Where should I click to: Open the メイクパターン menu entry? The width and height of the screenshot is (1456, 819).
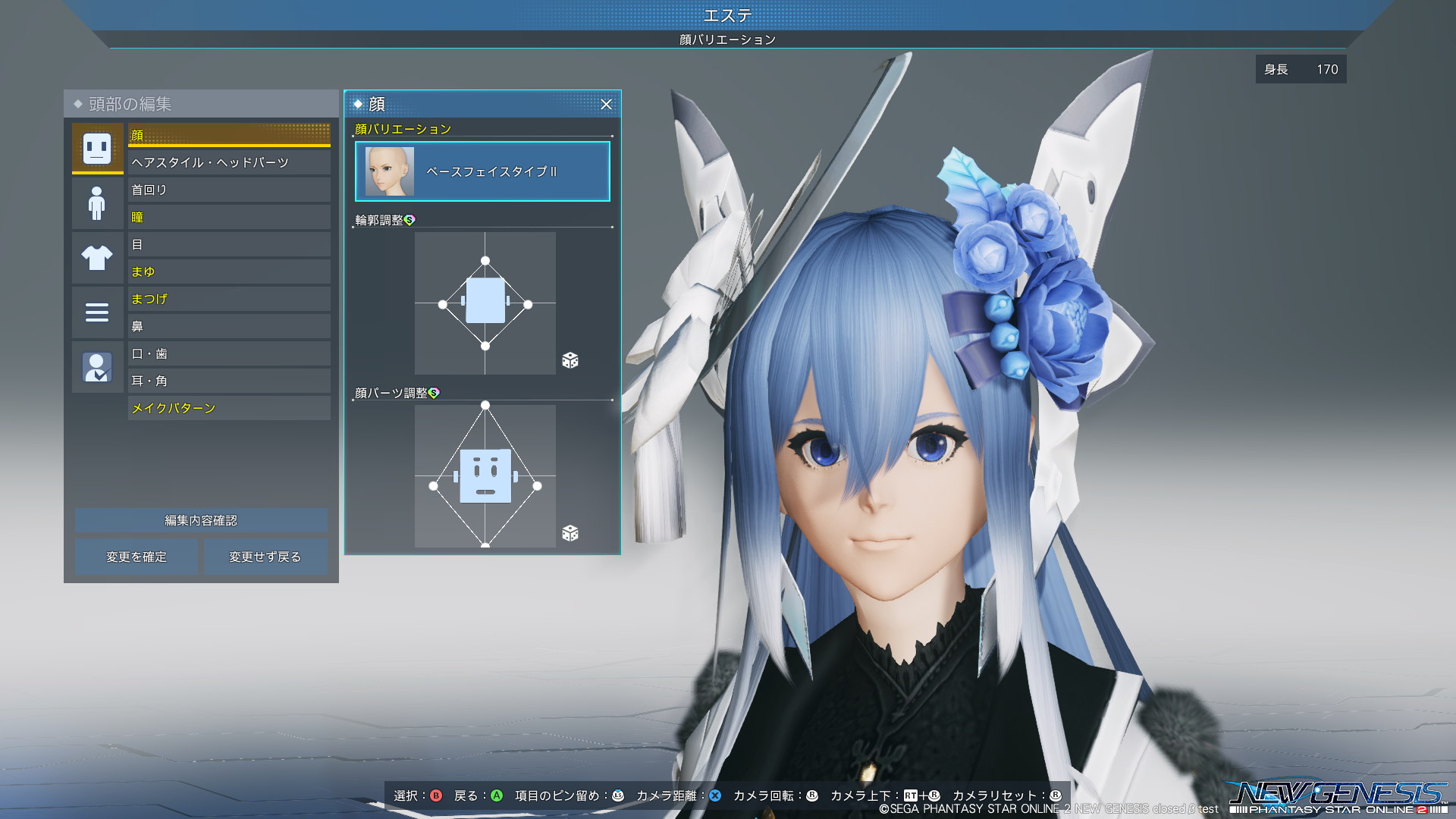tap(229, 408)
